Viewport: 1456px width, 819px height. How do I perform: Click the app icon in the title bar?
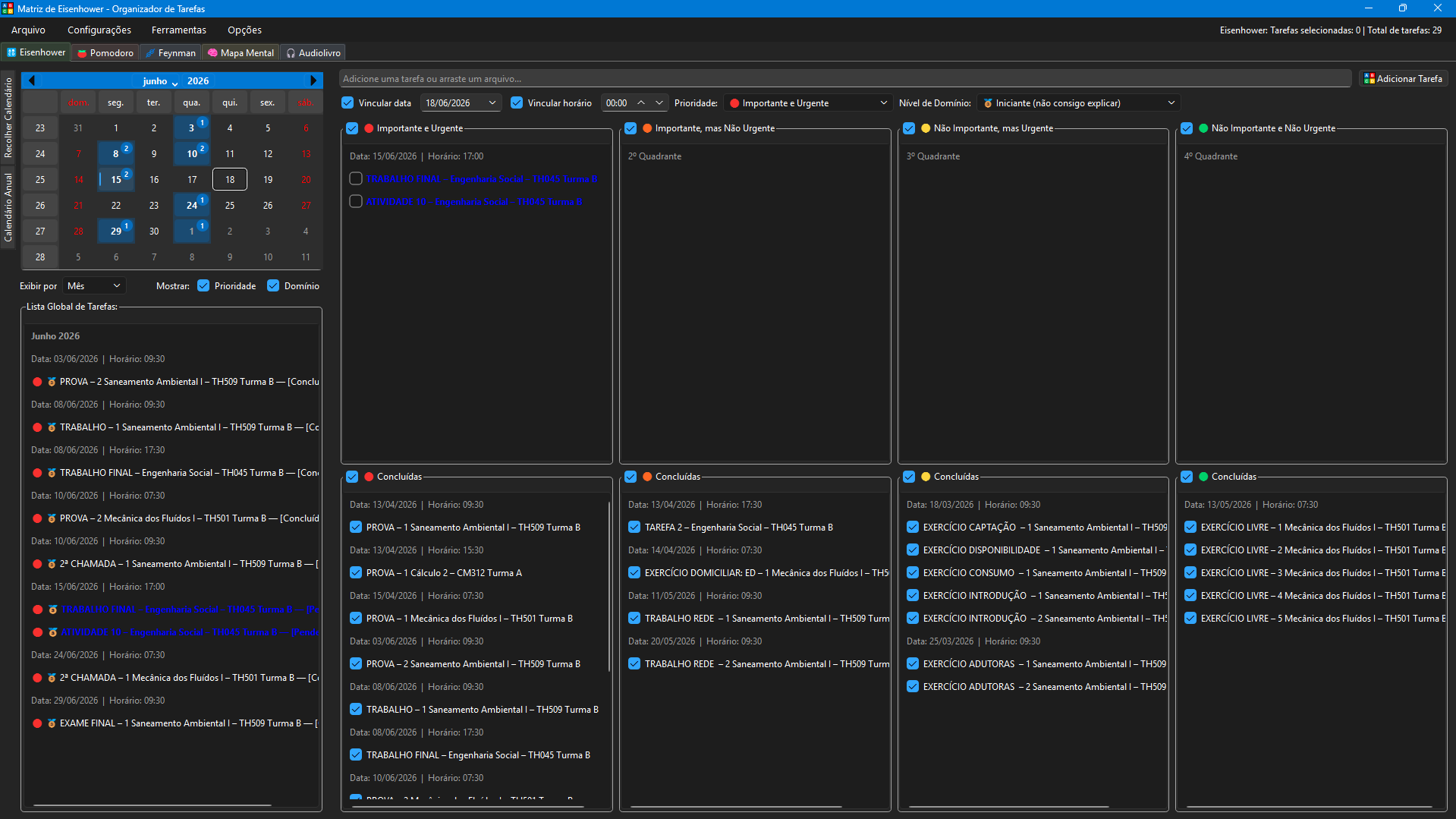8,8
